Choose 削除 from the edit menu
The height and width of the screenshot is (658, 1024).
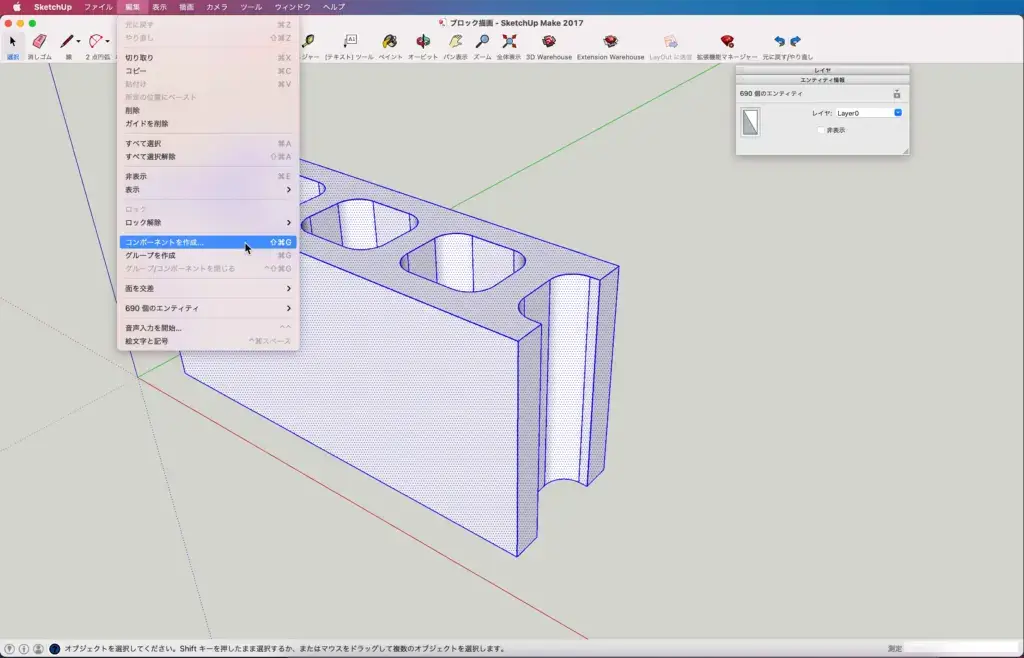(x=208, y=111)
